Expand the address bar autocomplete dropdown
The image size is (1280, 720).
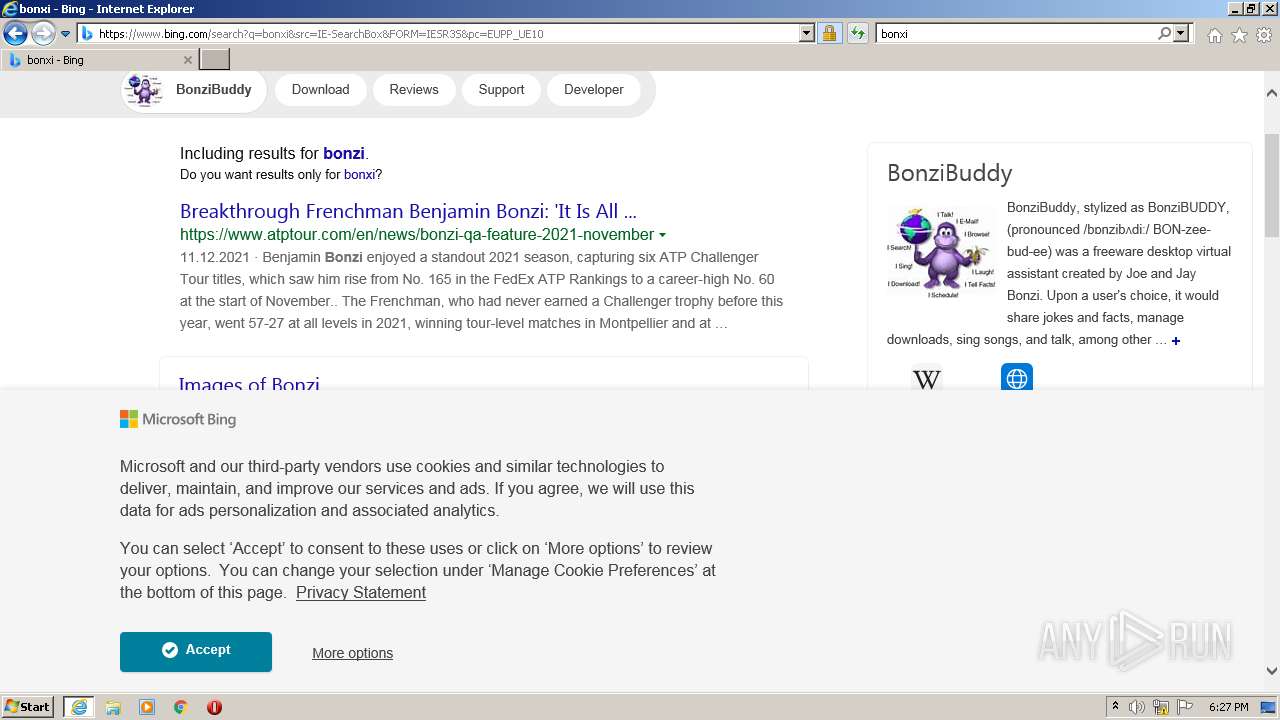click(807, 34)
